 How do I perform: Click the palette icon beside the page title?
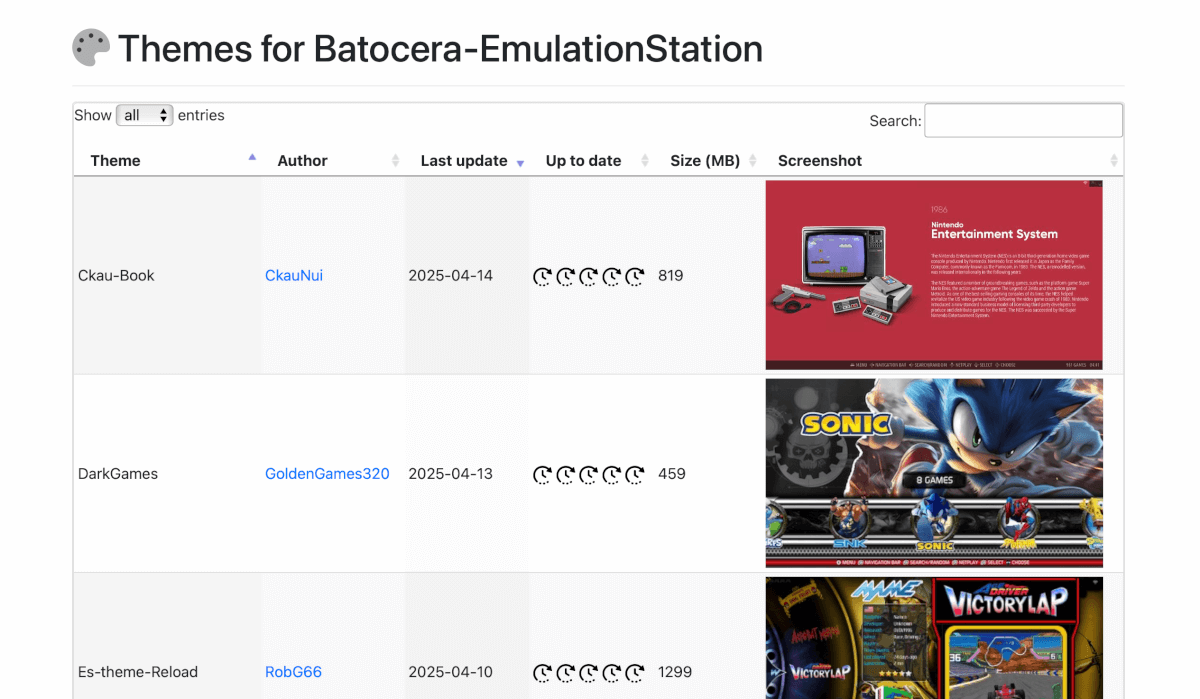pyautogui.click(x=91, y=48)
